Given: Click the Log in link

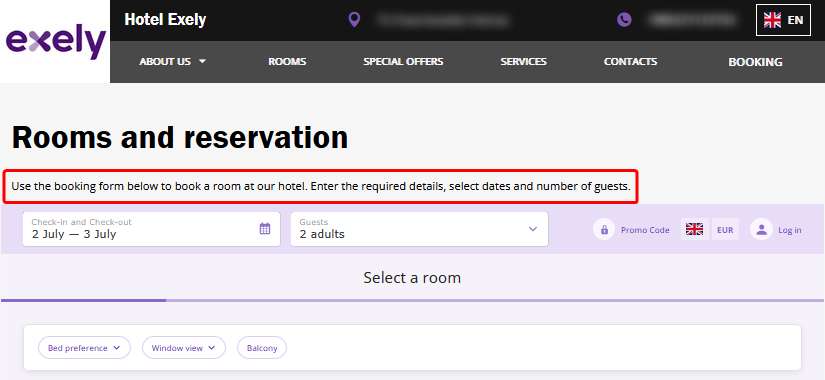Looking at the screenshot, I should coord(790,230).
